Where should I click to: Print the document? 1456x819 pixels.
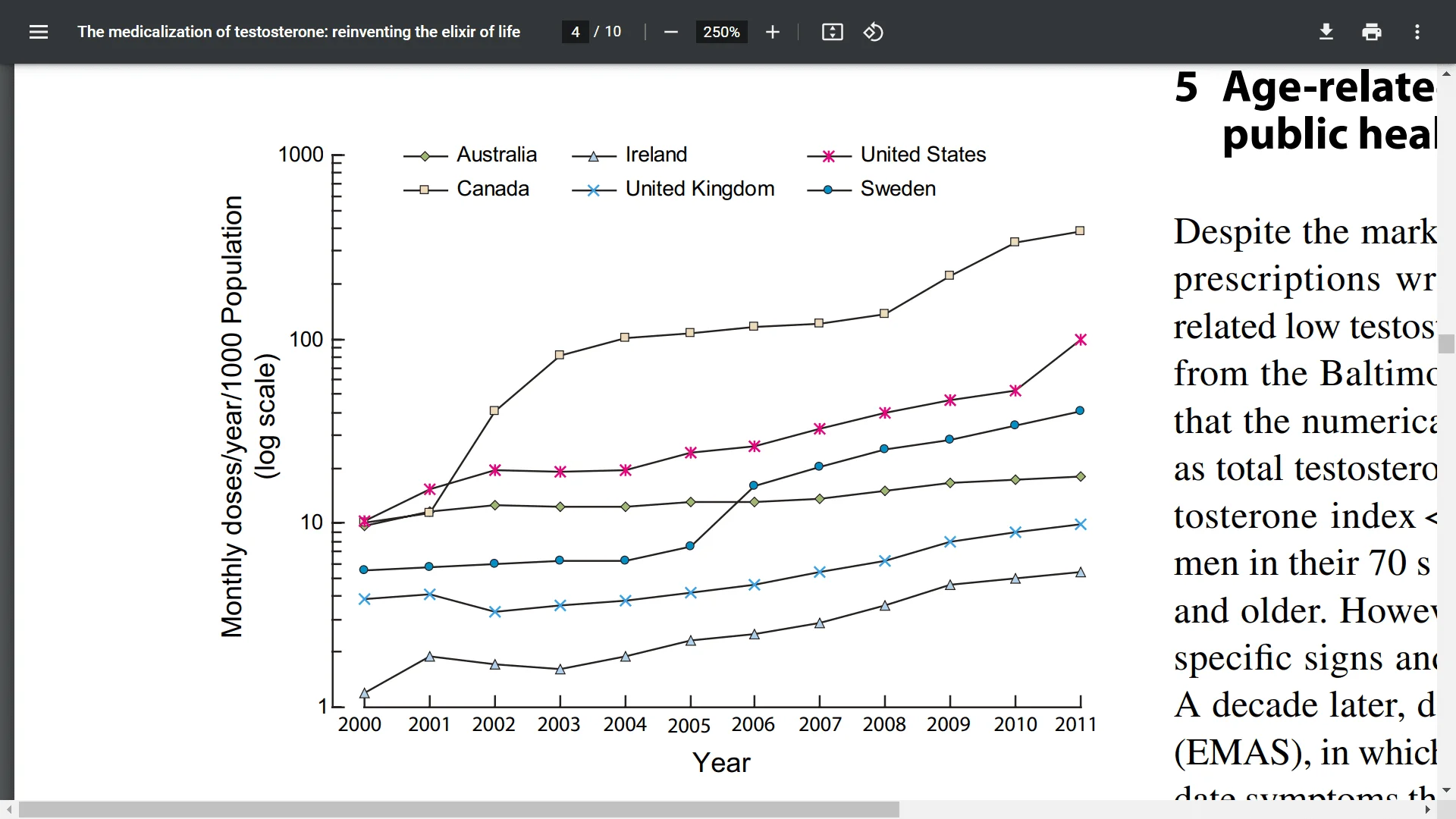tap(1372, 32)
